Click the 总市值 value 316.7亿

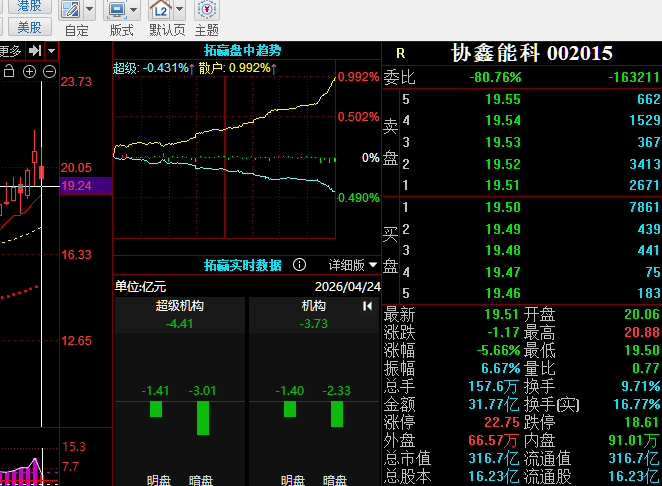point(494,459)
